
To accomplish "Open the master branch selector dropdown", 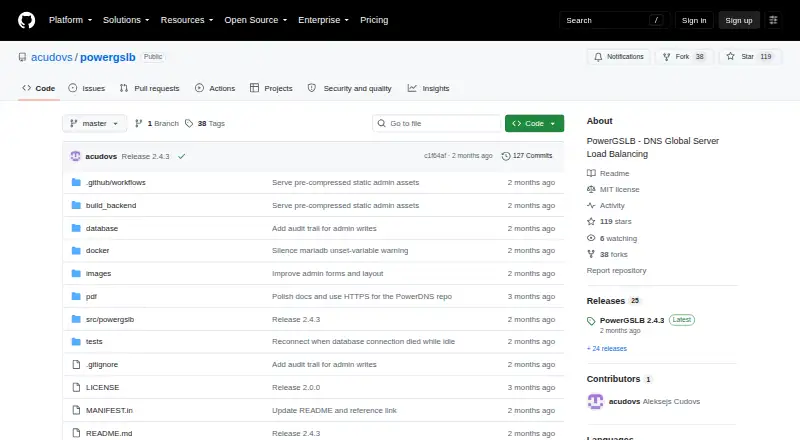I will [x=94, y=124].
